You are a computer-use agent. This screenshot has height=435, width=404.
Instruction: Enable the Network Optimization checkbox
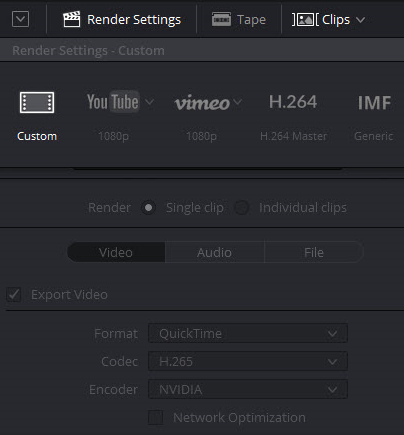[x=156, y=417]
